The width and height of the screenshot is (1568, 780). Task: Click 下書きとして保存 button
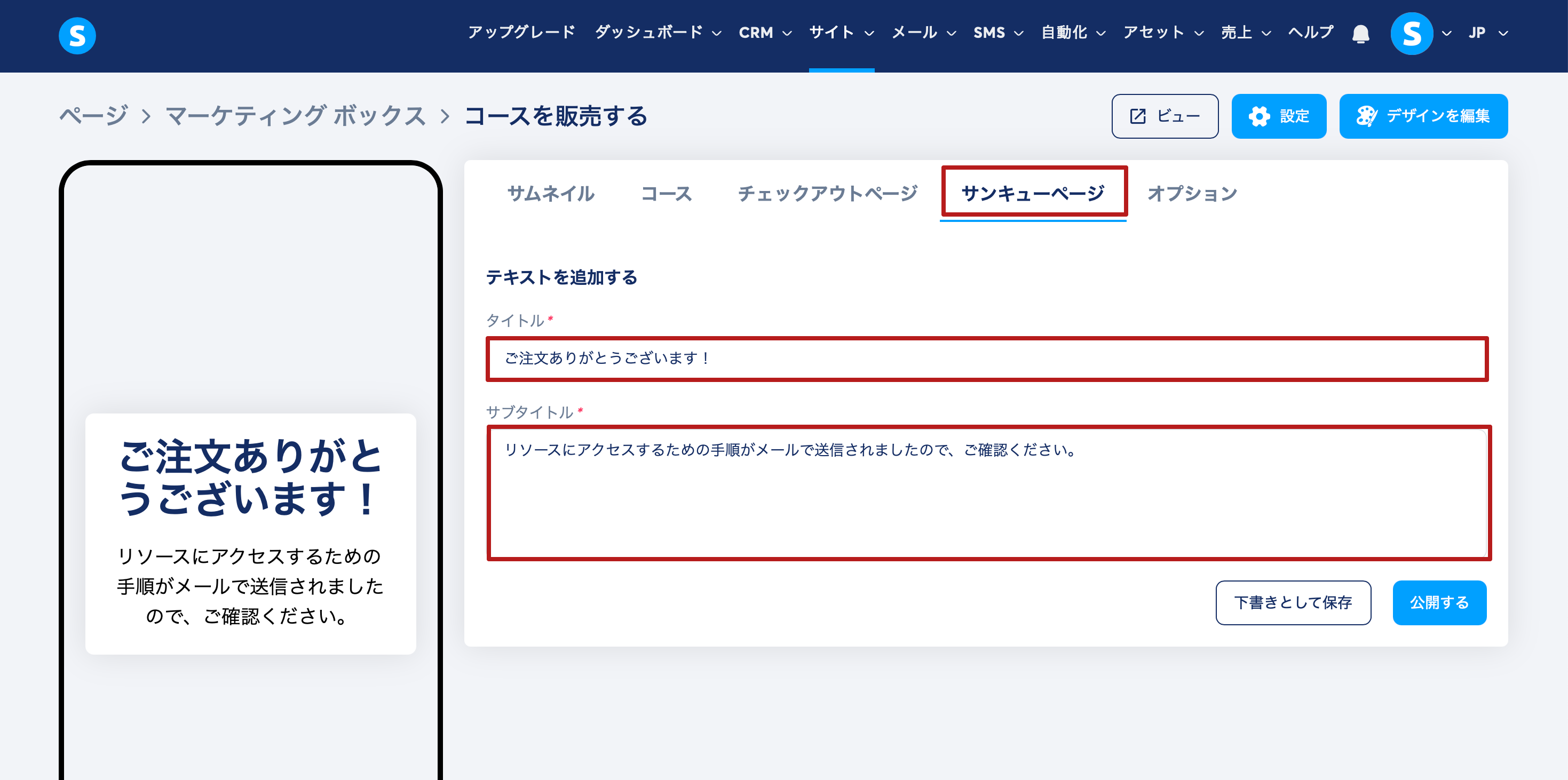(x=1293, y=602)
